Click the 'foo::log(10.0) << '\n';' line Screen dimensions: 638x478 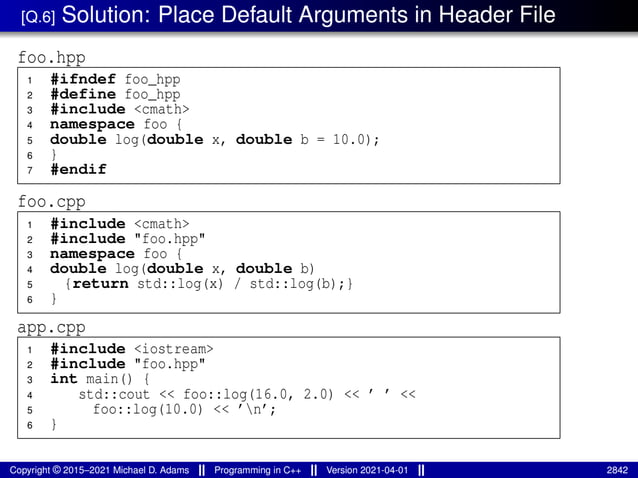pos(184,409)
